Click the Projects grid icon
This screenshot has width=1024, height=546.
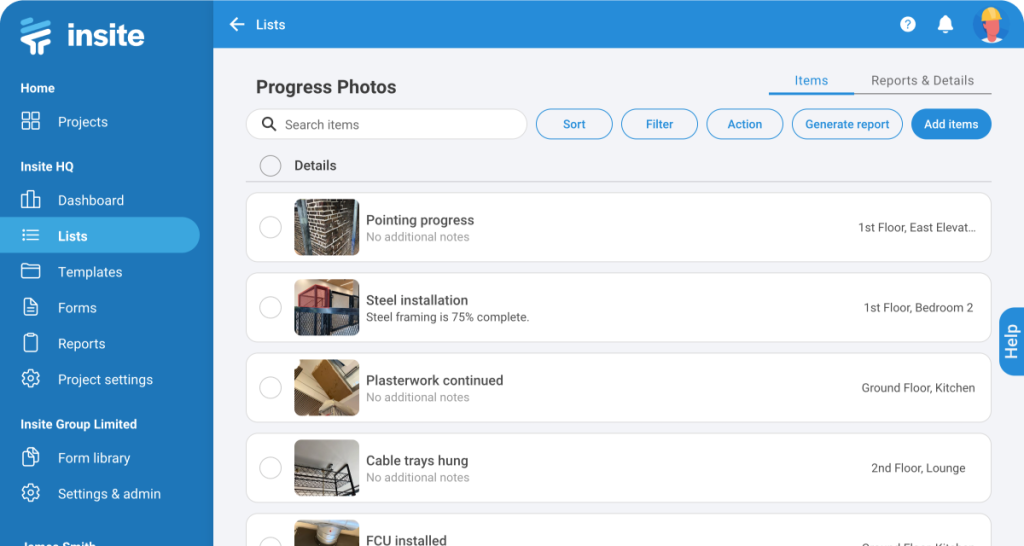pos(31,121)
